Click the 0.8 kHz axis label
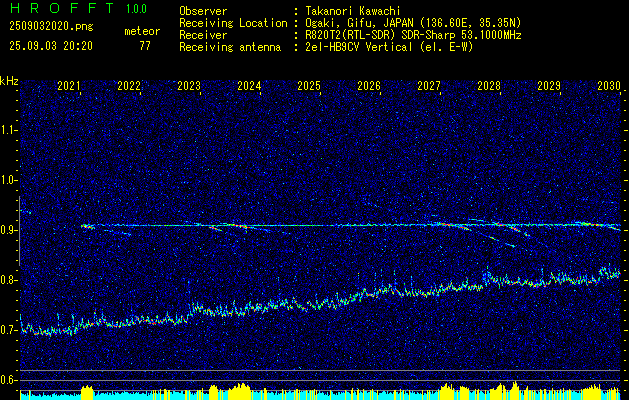This screenshot has height=400, width=629. pos(9,280)
